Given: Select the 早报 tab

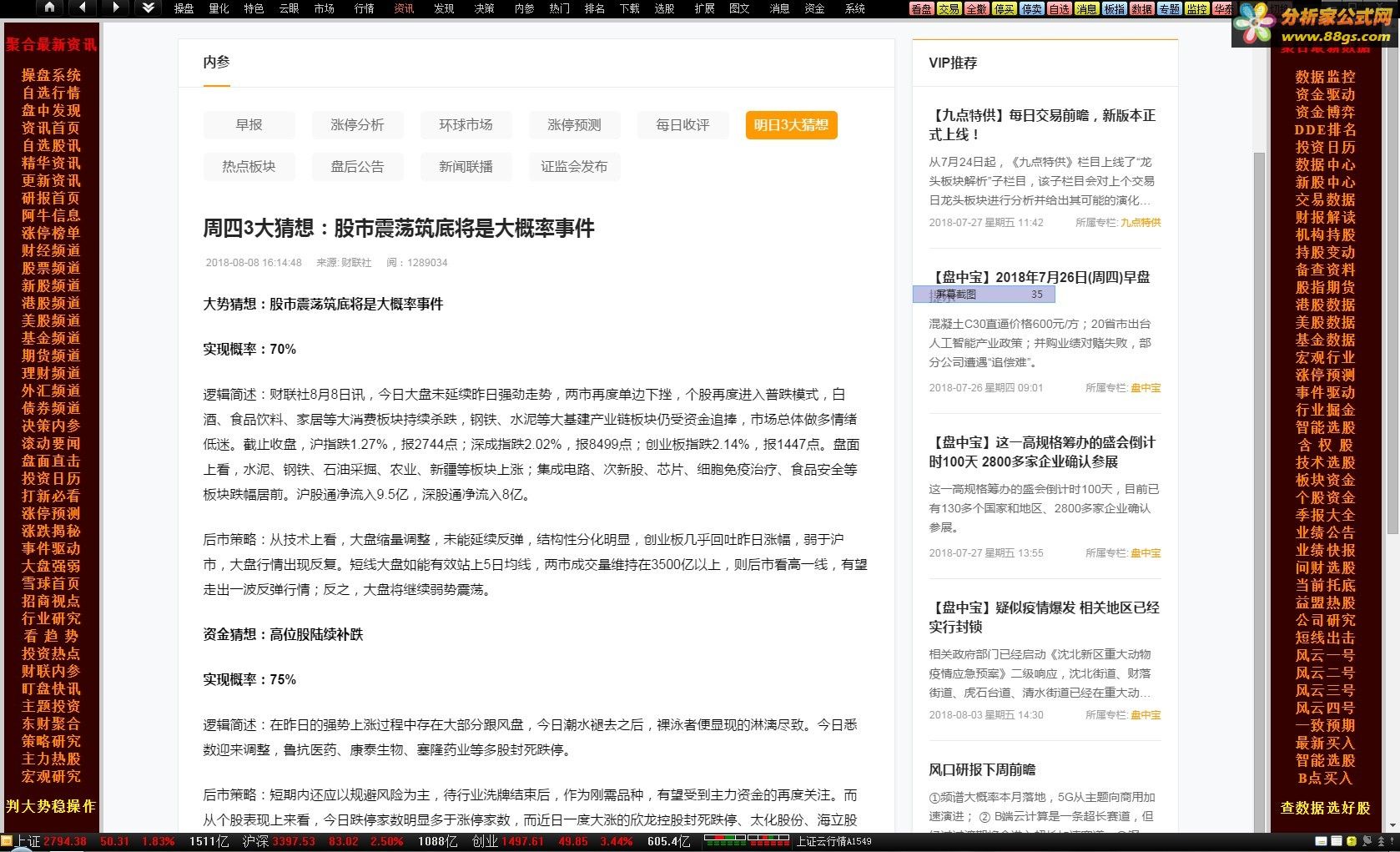Looking at the screenshot, I should pyautogui.click(x=249, y=125).
